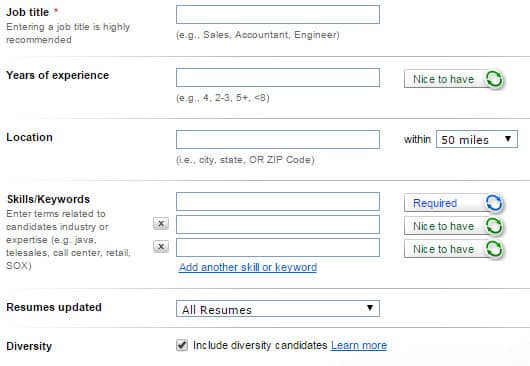Uncheck Include diversity candidates checkbox
This screenshot has height=366, width=530.
coord(182,345)
